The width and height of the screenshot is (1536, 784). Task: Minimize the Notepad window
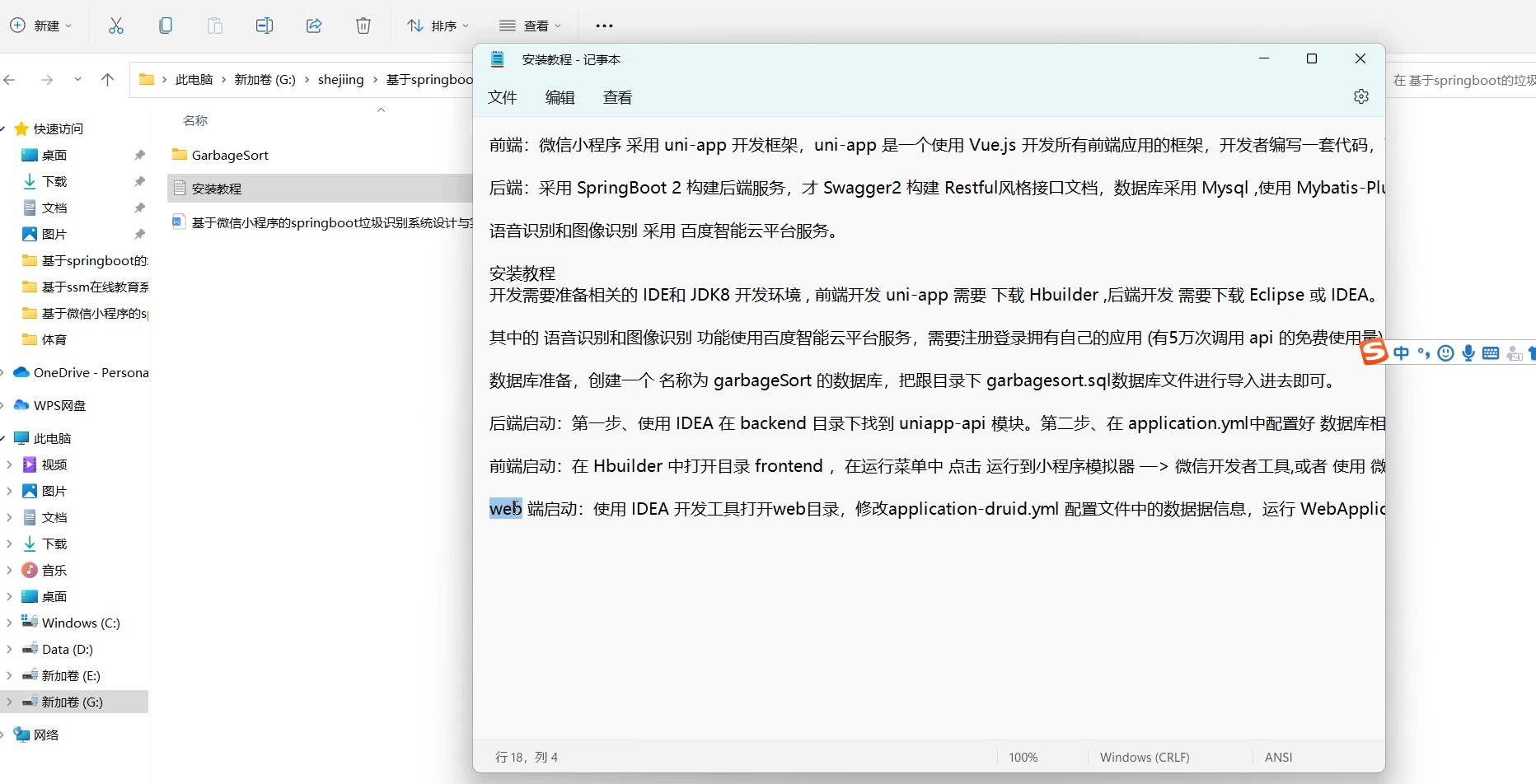click(x=1264, y=58)
